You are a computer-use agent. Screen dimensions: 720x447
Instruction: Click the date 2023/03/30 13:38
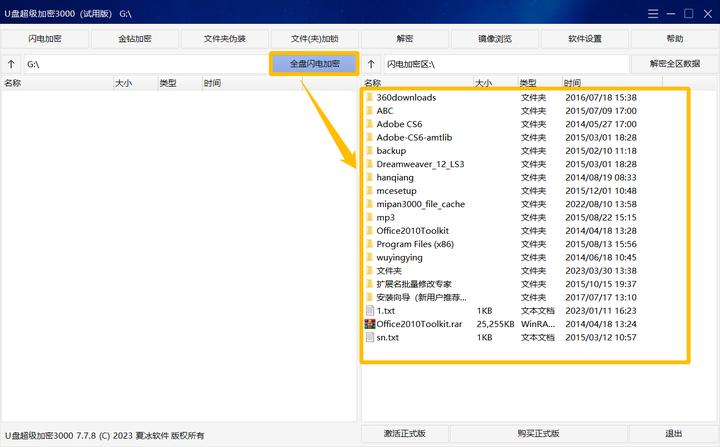click(x=601, y=271)
